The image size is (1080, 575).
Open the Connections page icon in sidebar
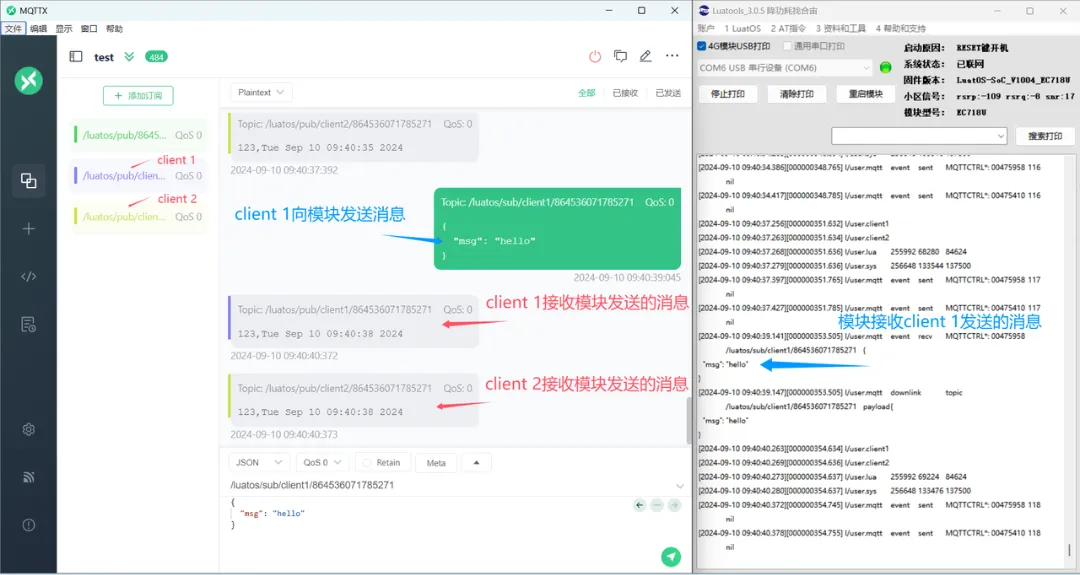tap(28, 180)
